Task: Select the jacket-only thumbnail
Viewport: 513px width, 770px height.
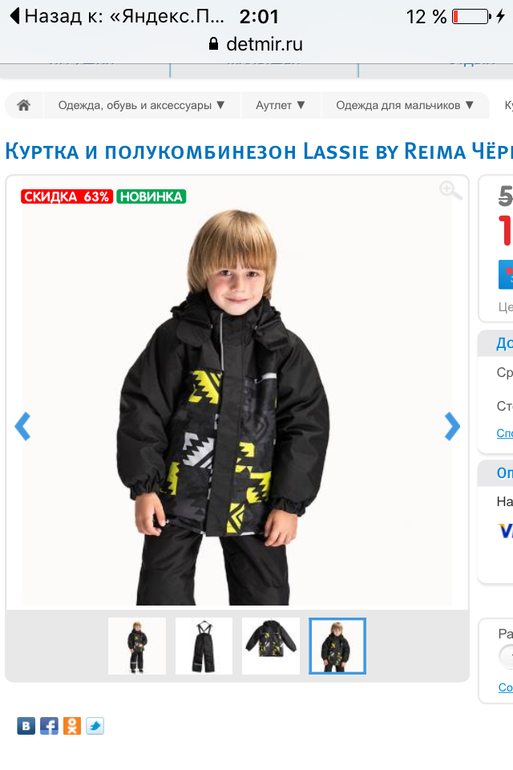Action: 270,646
